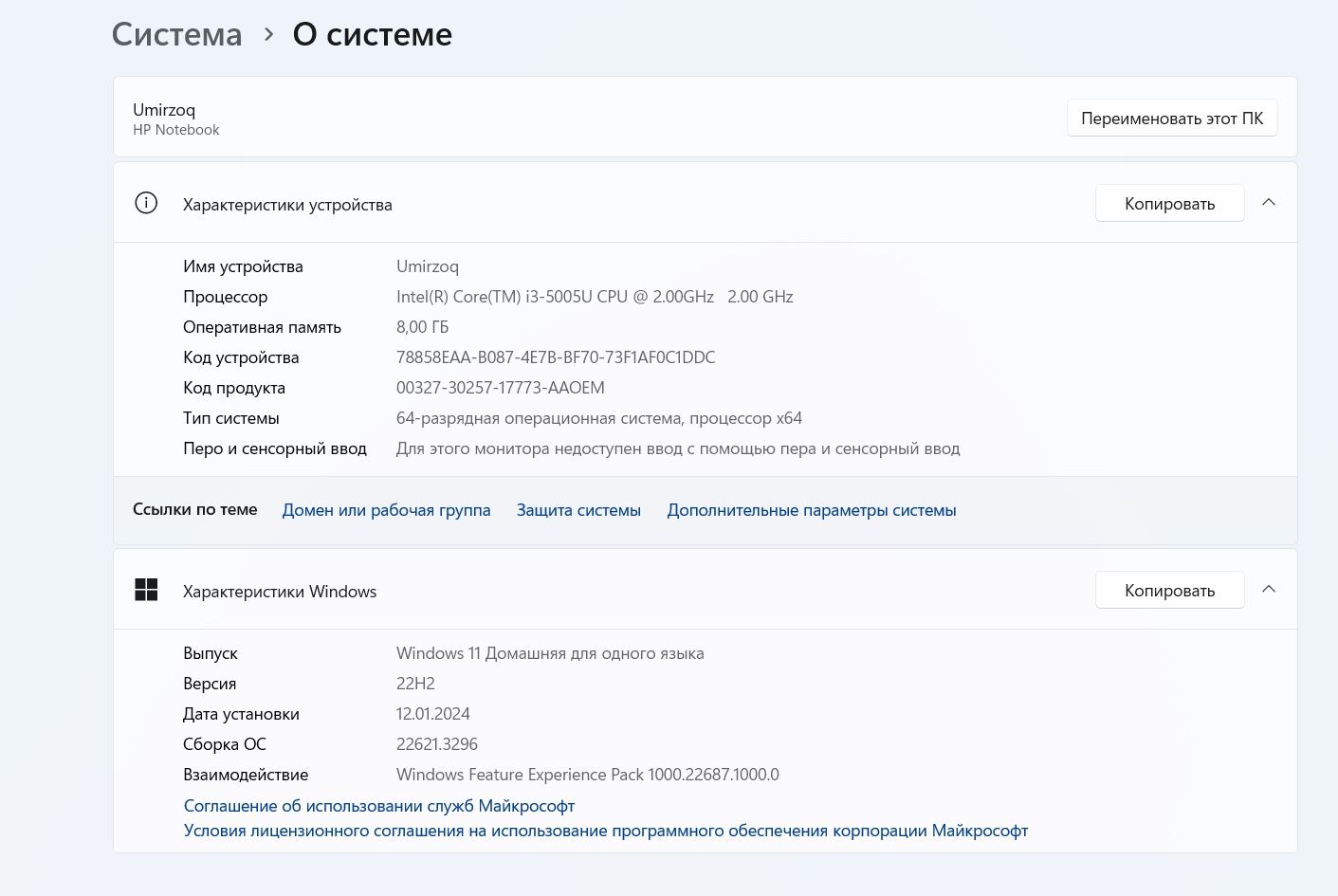Viewport: 1338px width, 896px height.
Task: Select the 8,00 ГБ memory value
Action: click(x=423, y=327)
